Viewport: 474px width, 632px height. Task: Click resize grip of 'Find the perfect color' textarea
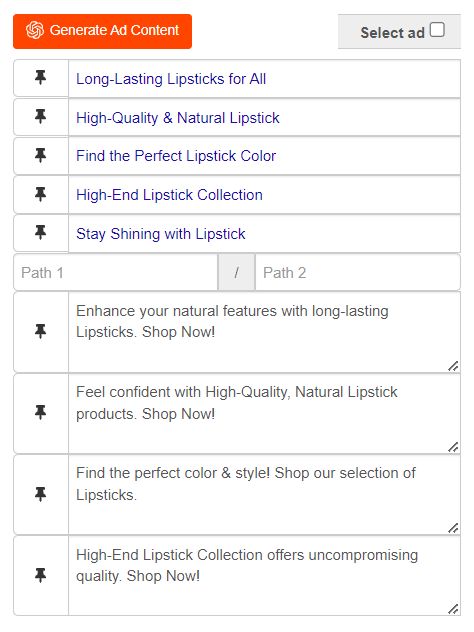click(x=453, y=528)
